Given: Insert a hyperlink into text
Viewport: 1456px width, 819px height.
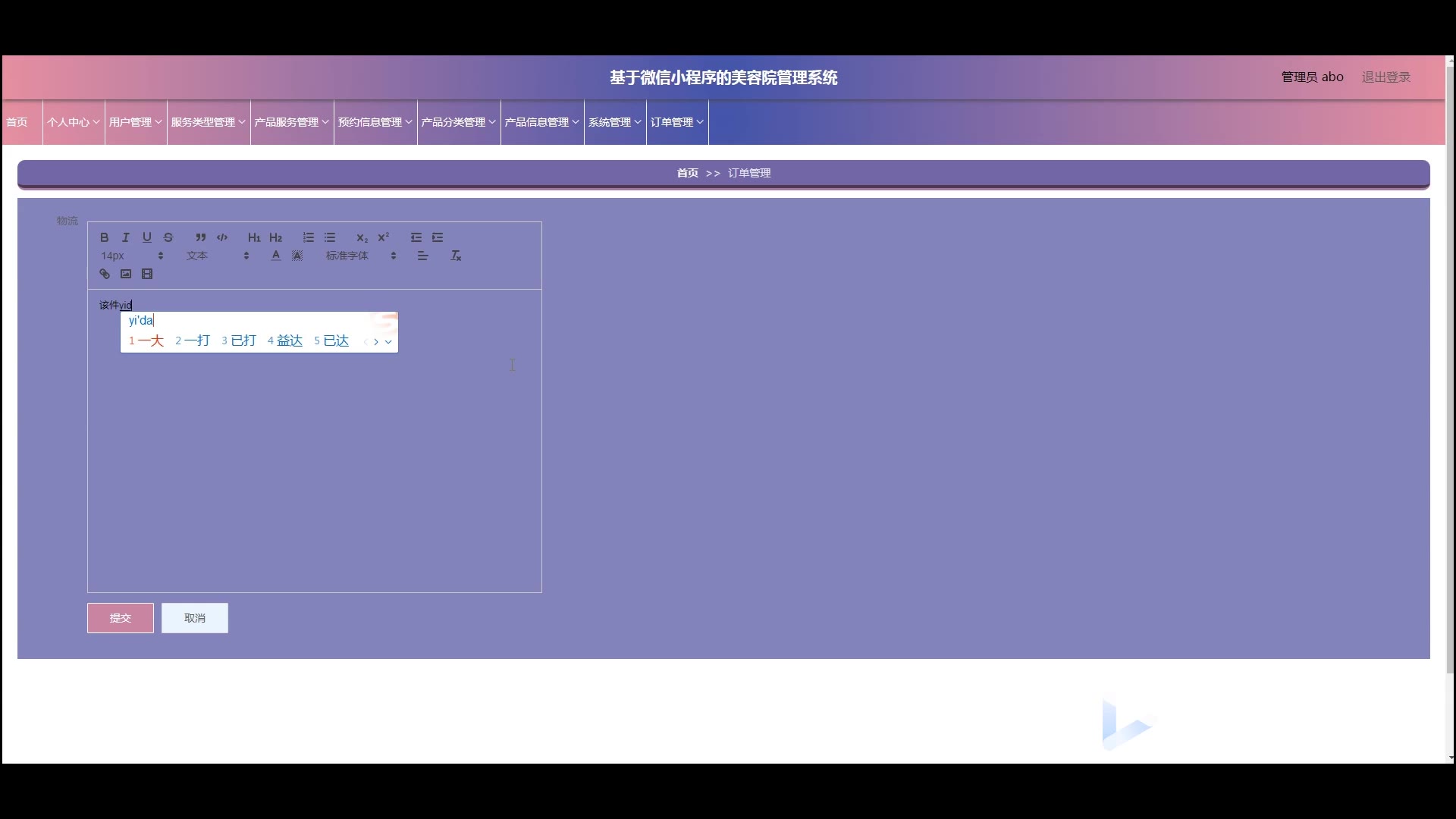Looking at the screenshot, I should click(x=105, y=274).
